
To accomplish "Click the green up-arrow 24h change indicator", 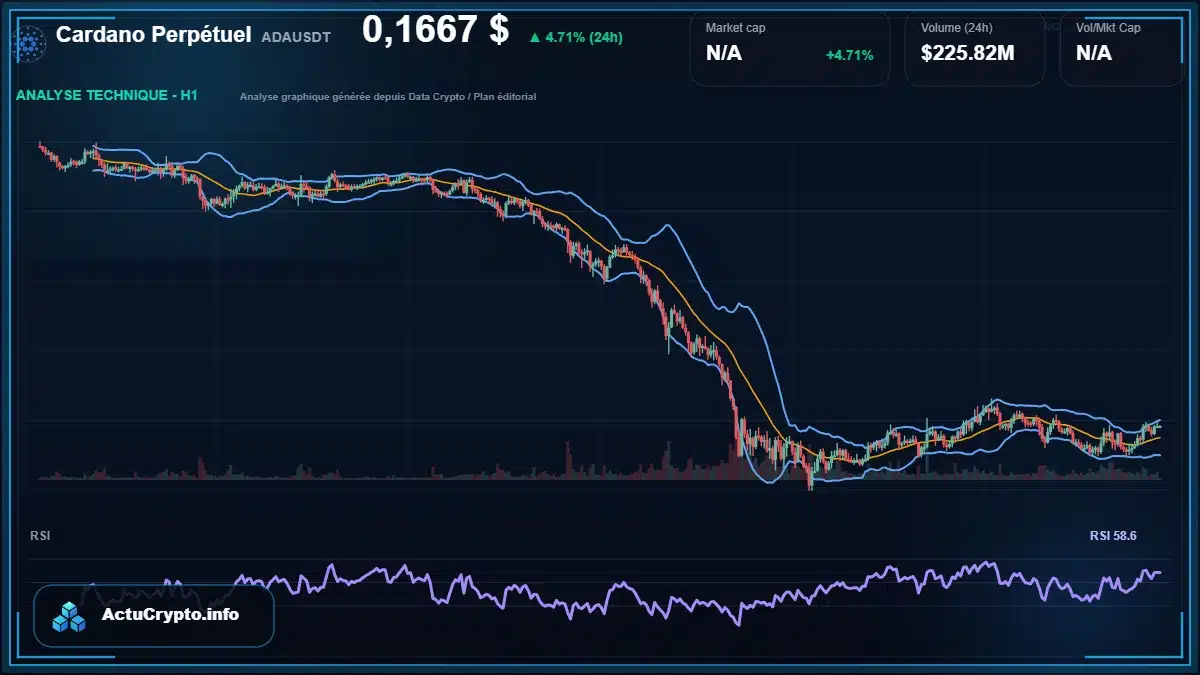I will 535,37.
